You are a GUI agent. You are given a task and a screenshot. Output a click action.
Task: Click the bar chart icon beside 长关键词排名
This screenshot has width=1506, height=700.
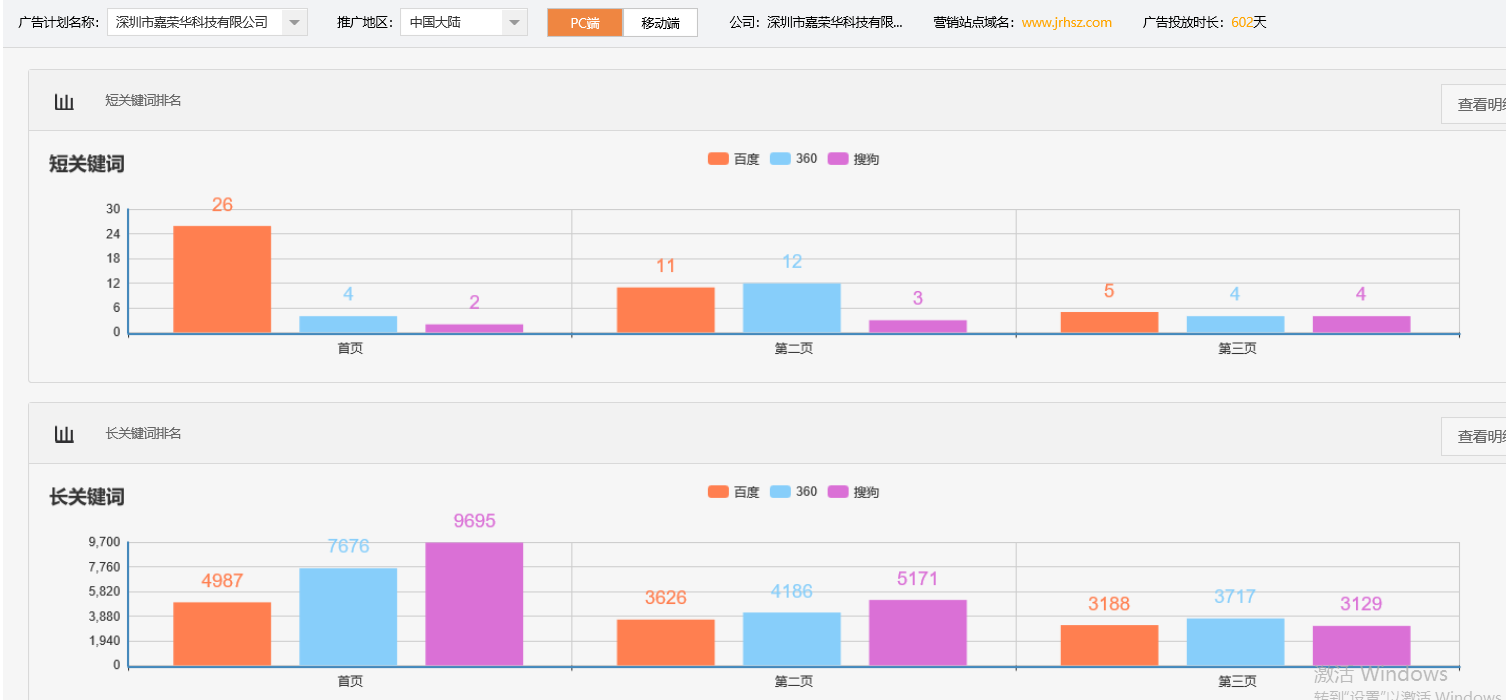coord(64,434)
